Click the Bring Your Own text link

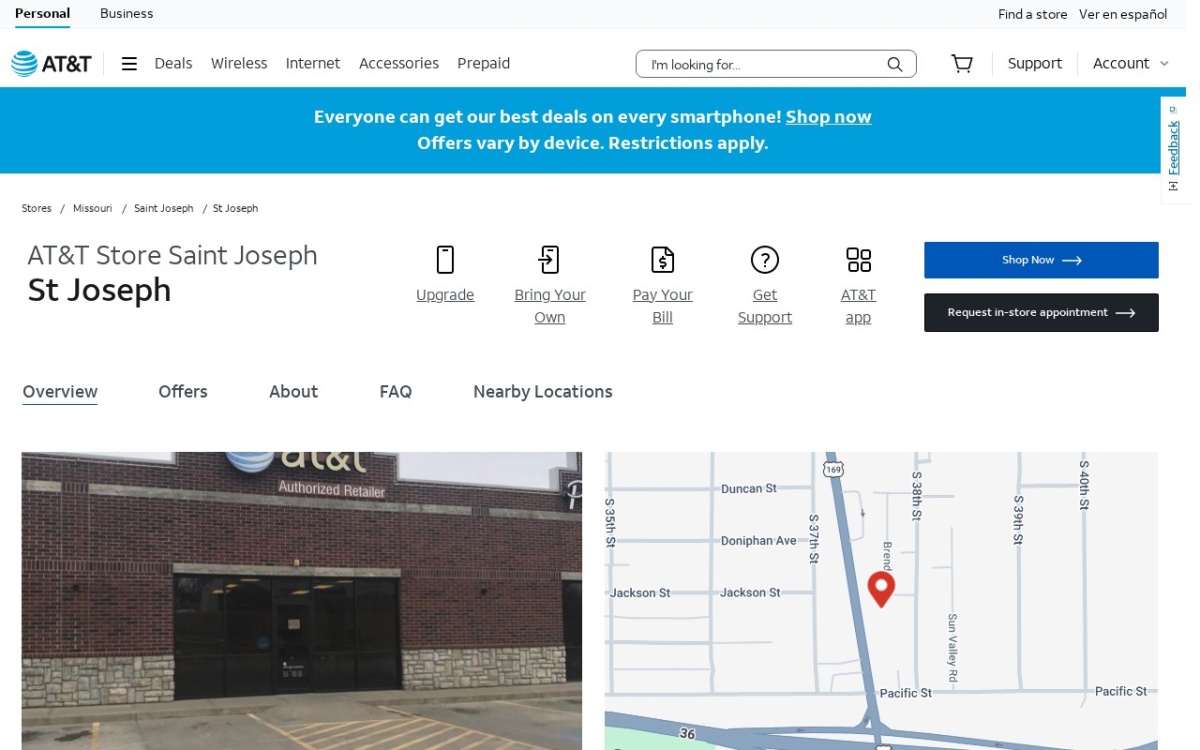coord(549,306)
